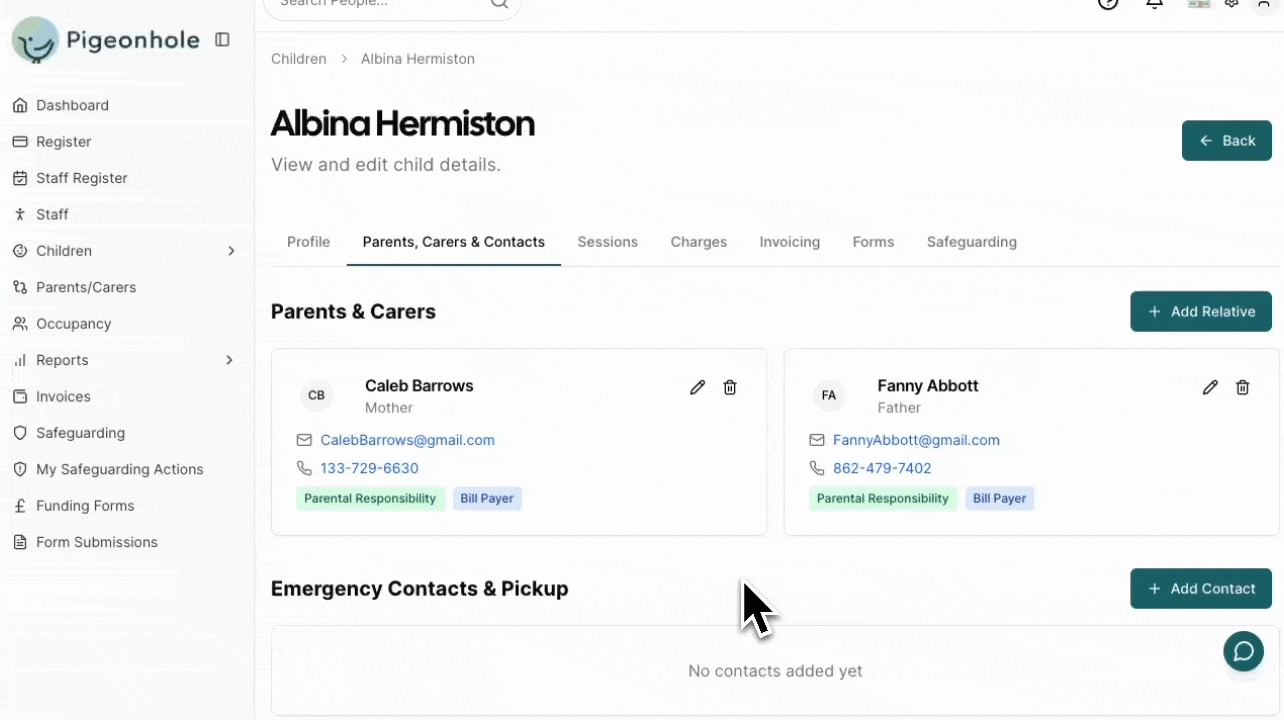Select the Sessions tab

(607, 242)
